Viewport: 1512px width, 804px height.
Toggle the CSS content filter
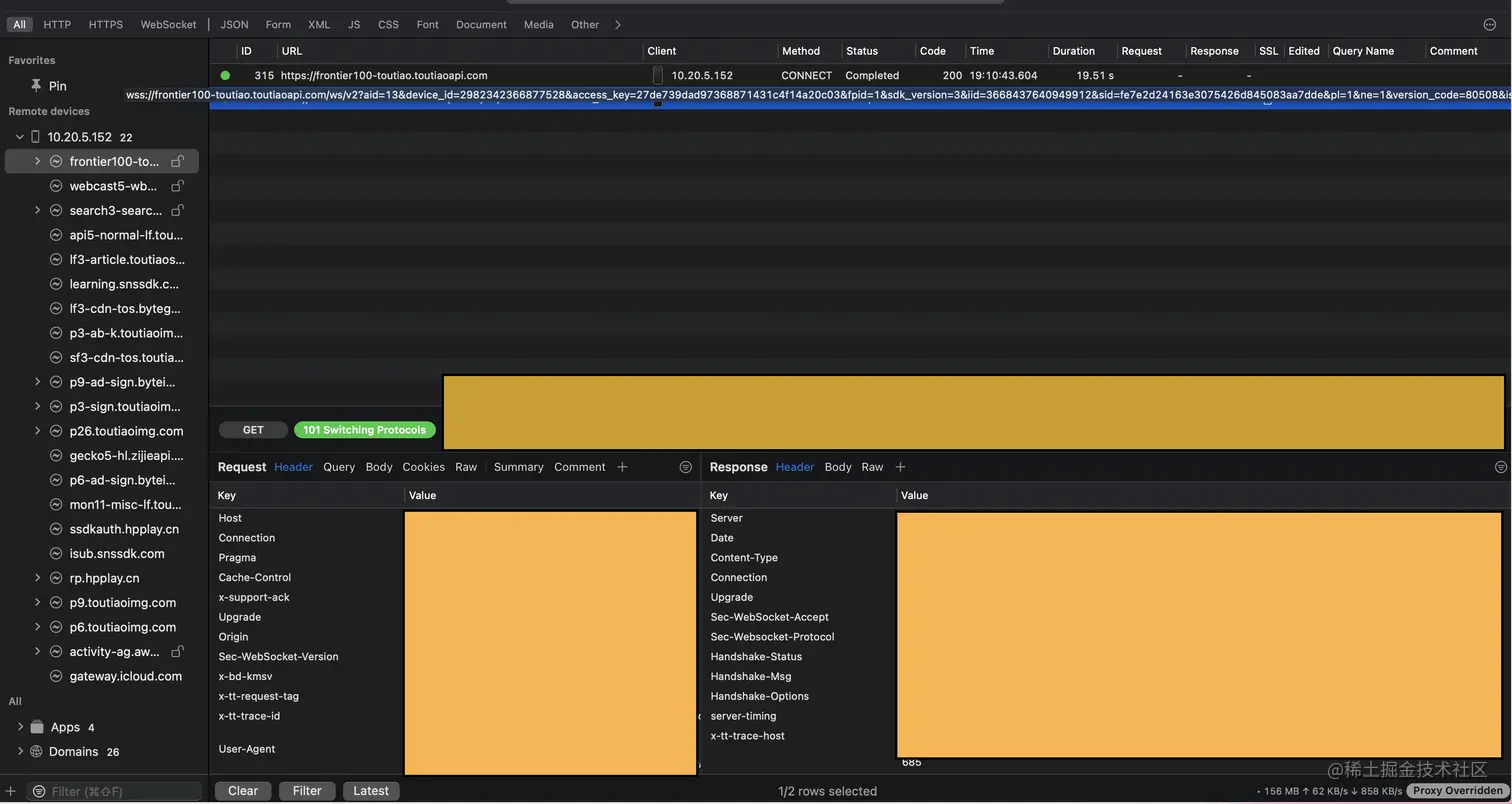tap(388, 24)
